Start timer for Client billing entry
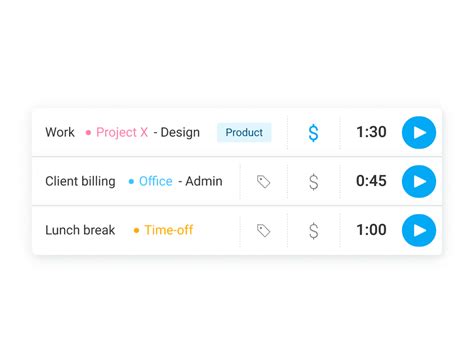The height and width of the screenshot is (363, 474). pos(419,181)
